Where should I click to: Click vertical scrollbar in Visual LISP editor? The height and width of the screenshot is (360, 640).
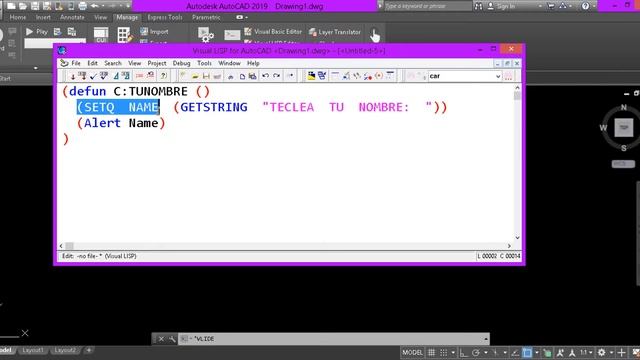[x=517, y=162]
